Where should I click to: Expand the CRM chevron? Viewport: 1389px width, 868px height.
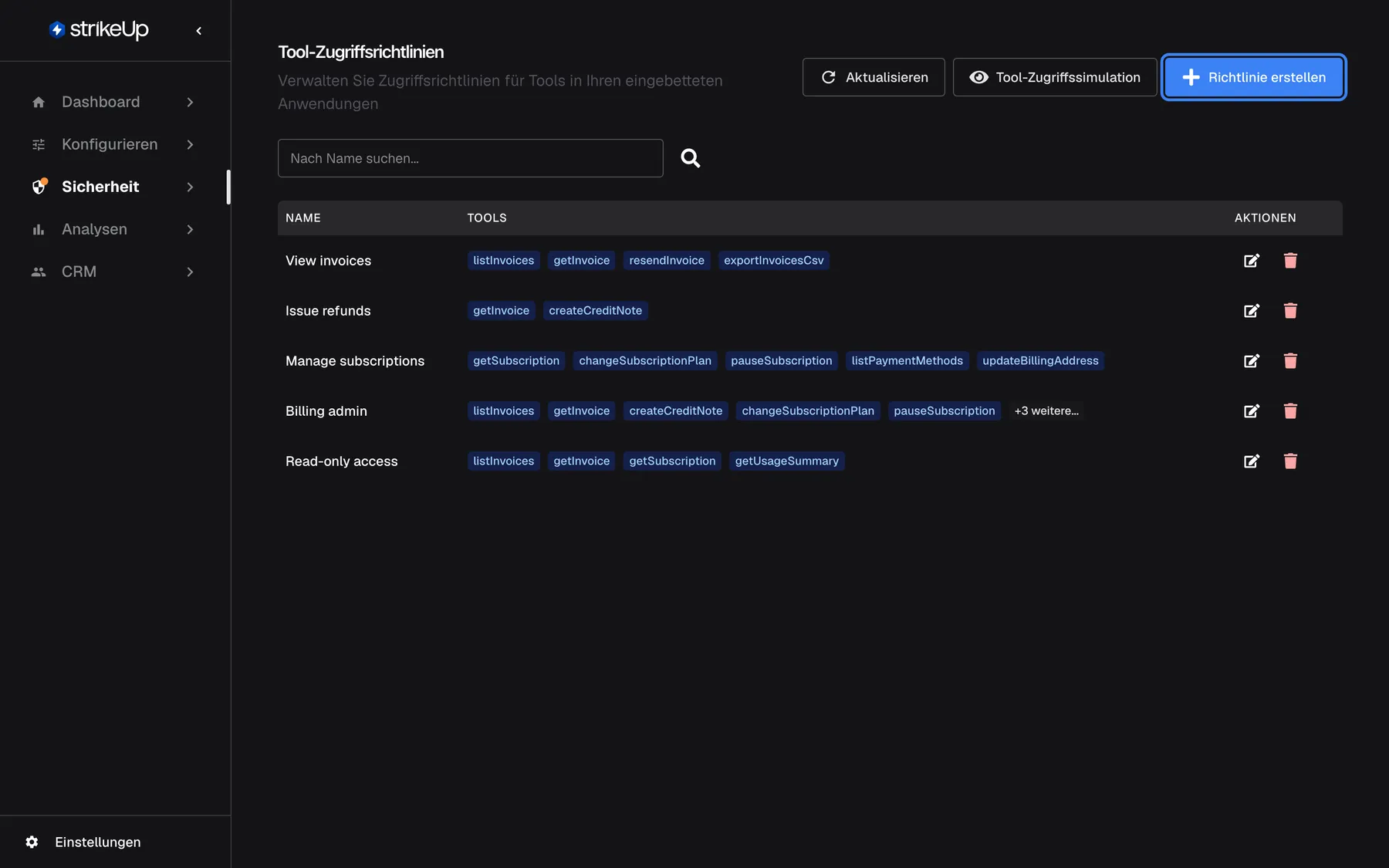(190, 272)
